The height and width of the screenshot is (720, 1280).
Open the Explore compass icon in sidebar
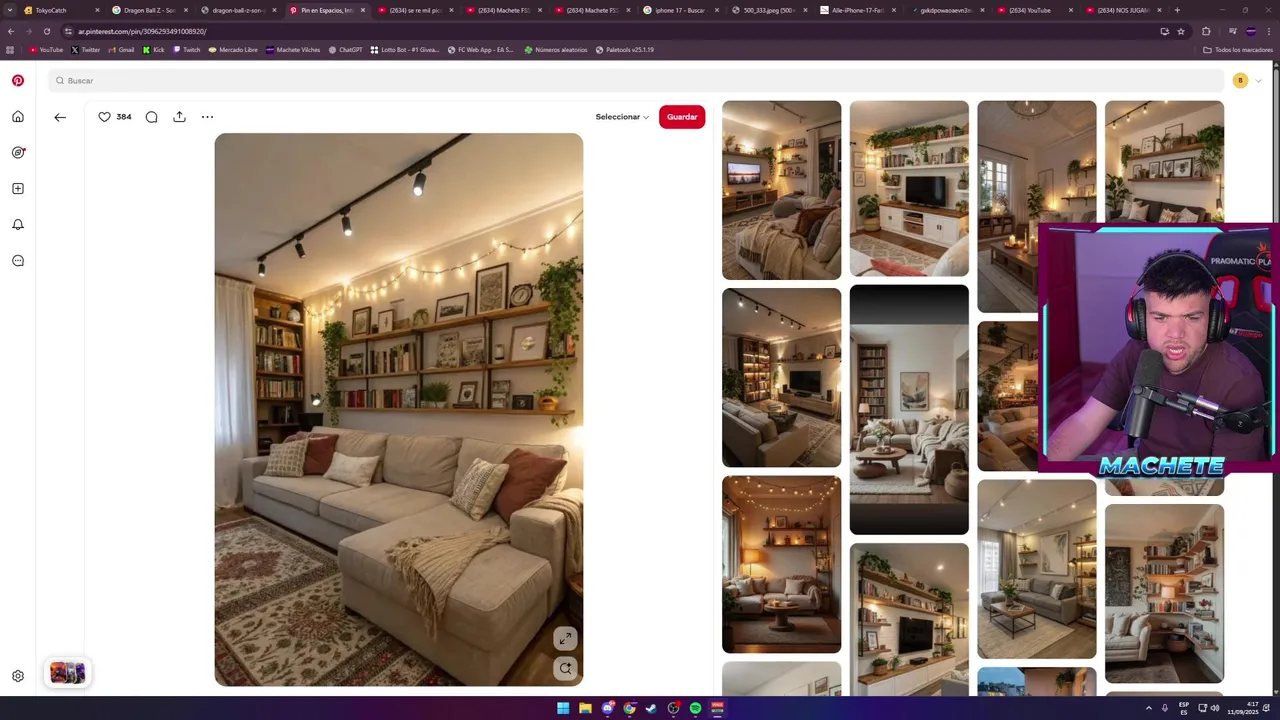[18, 153]
